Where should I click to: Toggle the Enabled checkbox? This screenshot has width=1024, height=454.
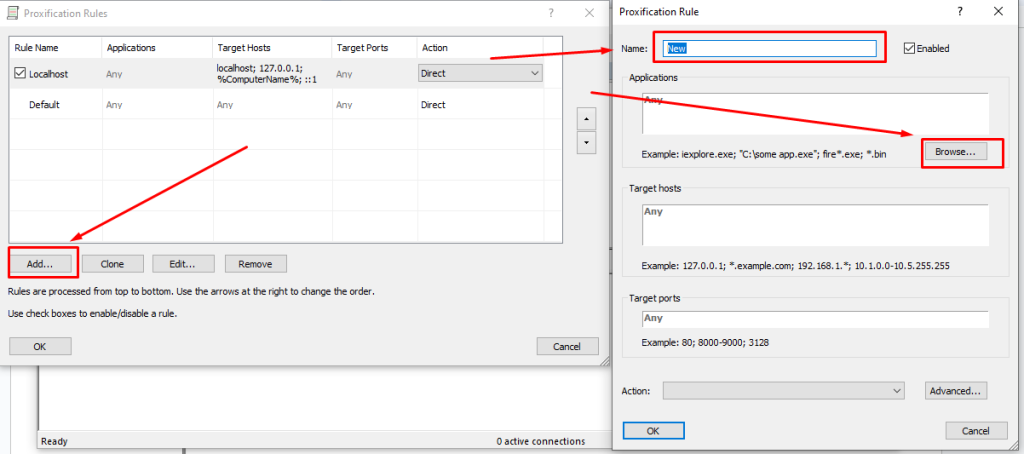point(908,48)
